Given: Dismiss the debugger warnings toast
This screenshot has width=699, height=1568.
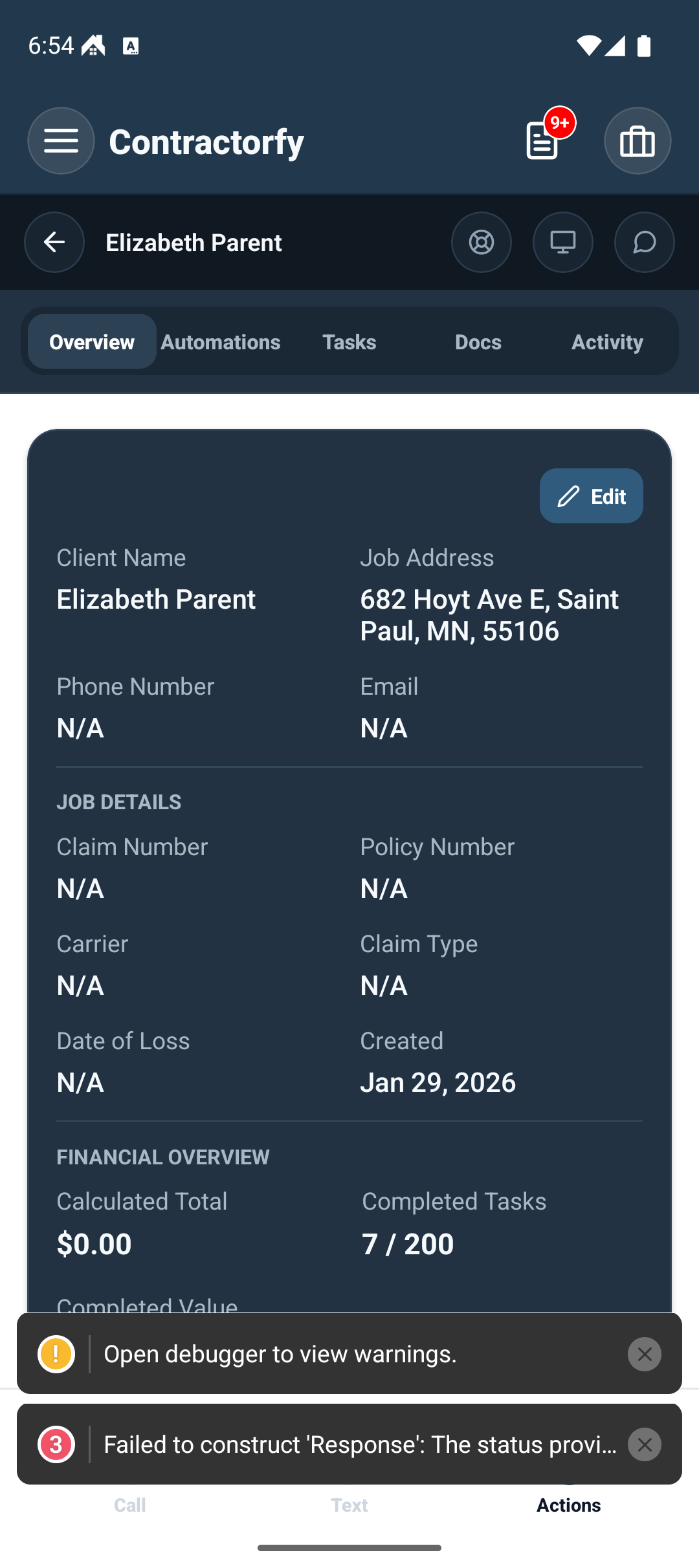Looking at the screenshot, I should click(x=645, y=1354).
